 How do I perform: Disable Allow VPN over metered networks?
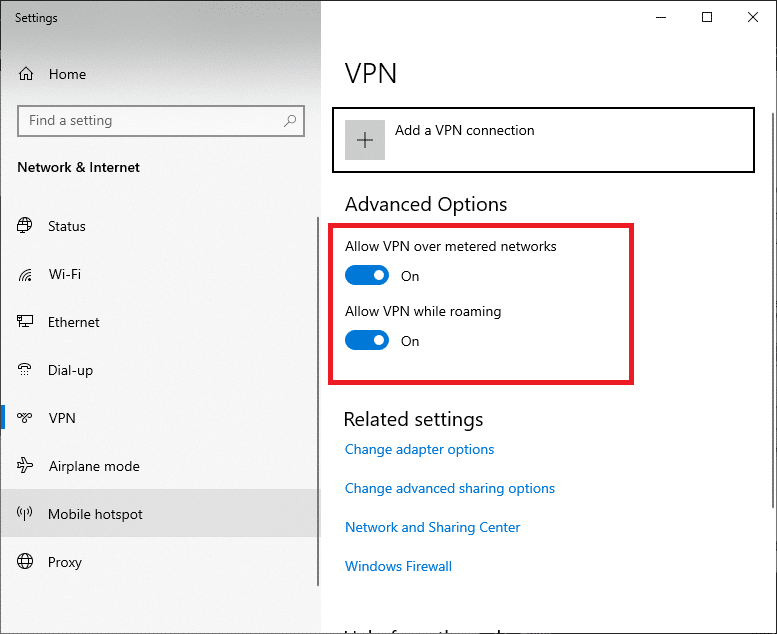367,275
